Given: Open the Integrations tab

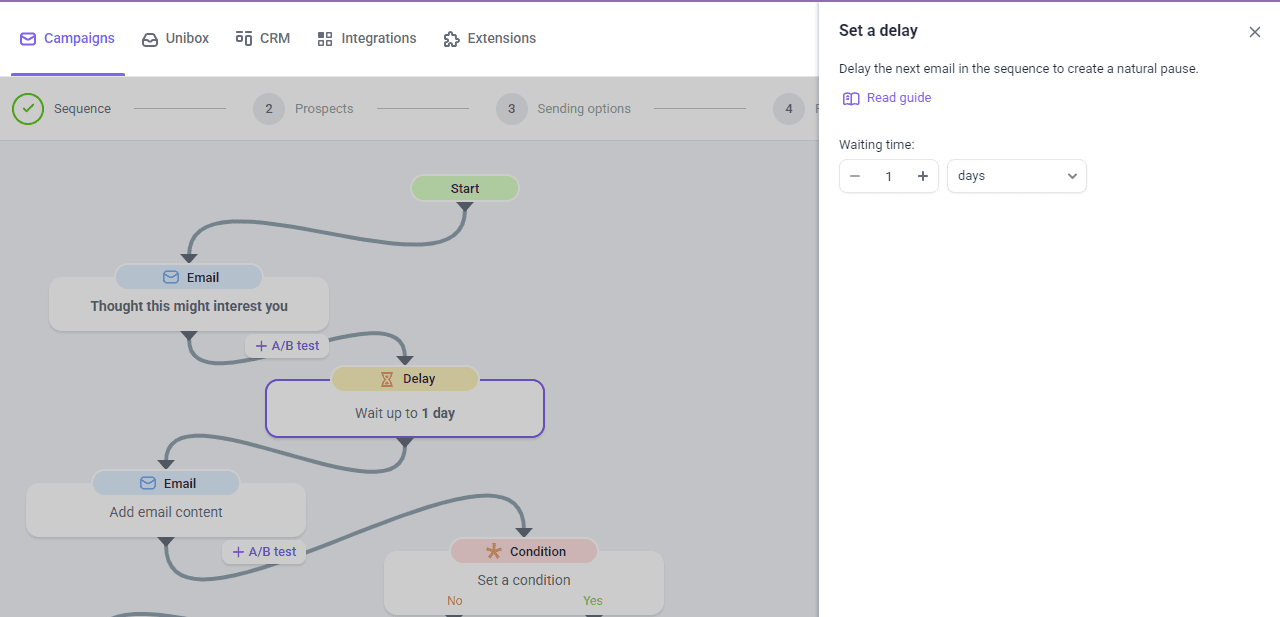Looking at the screenshot, I should [x=367, y=39].
